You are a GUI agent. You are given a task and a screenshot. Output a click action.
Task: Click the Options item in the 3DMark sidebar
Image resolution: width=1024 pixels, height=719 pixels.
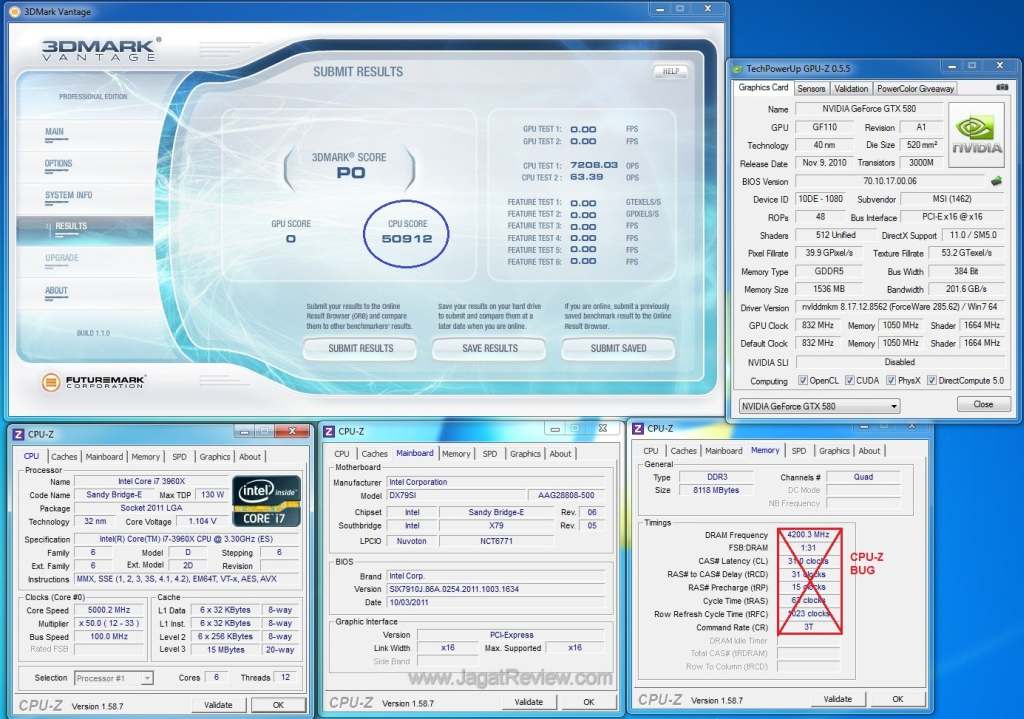point(58,163)
